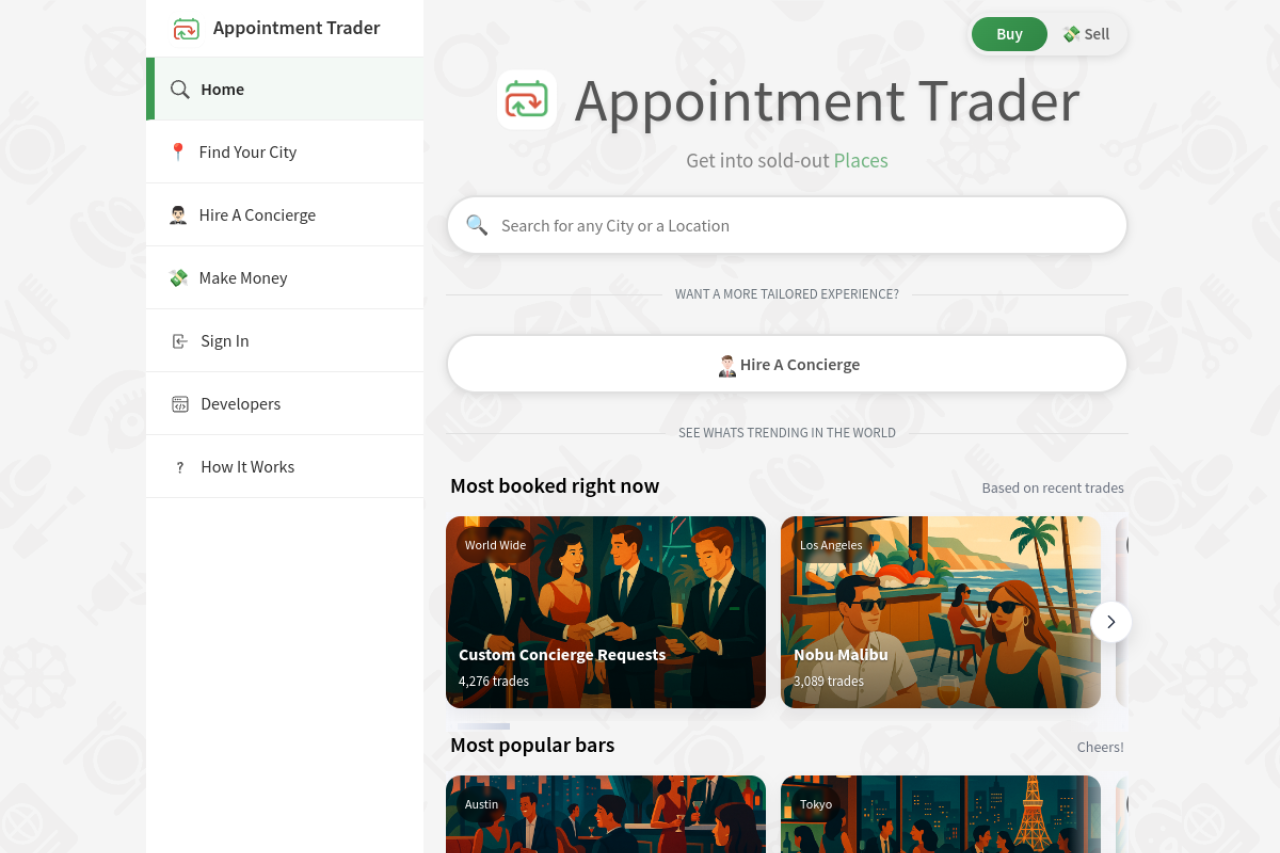Switch to Buy mode
The height and width of the screenshot is (853, 1280).
click(x=1009, y=34)
